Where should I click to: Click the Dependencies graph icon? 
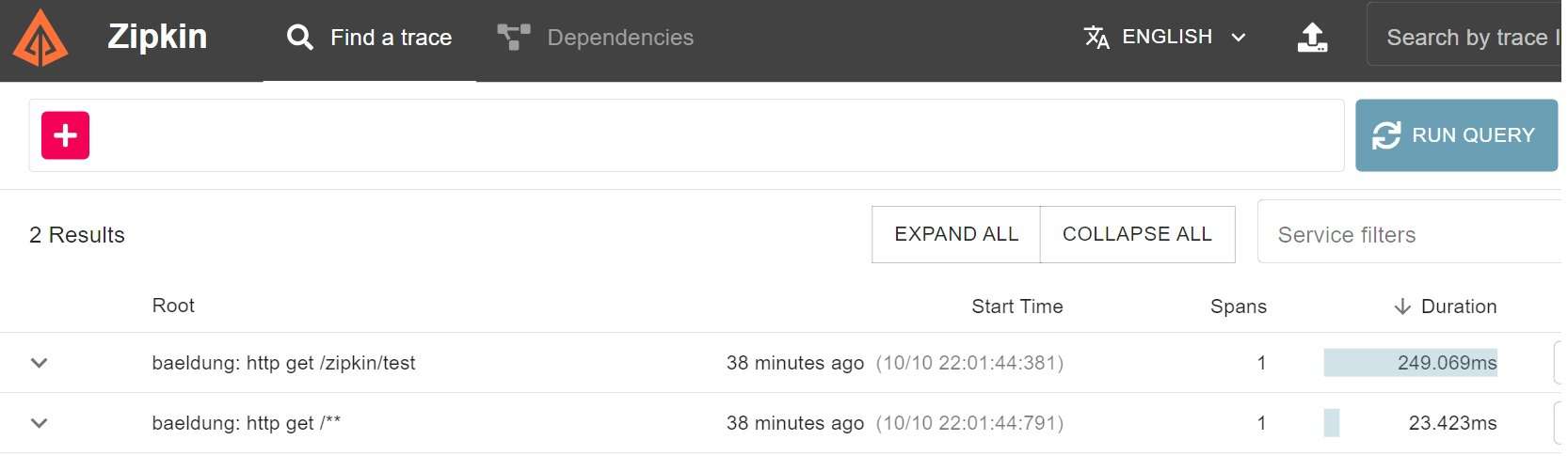click(514, 38)
